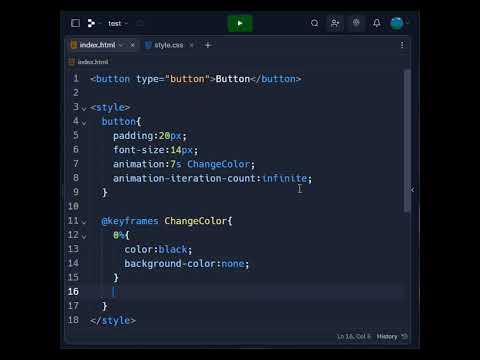Close the style.css tab

(192, 45)
